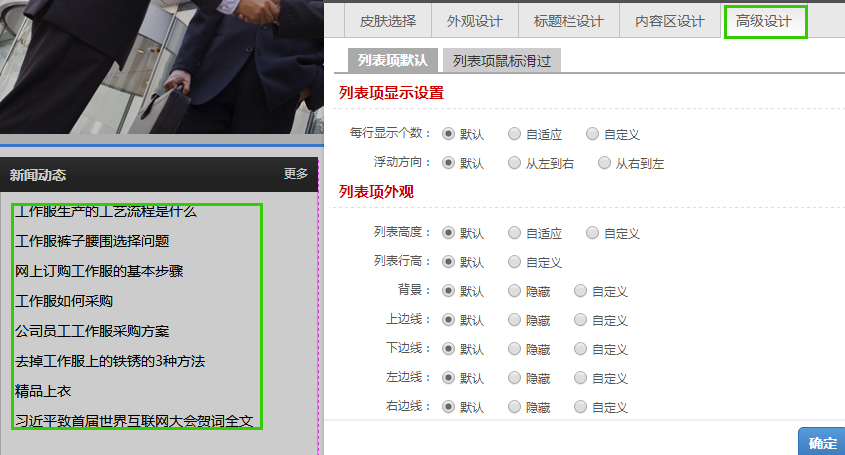The image size is (845, 455).
Task: Click the 确定 button
Action: (822, 443)
